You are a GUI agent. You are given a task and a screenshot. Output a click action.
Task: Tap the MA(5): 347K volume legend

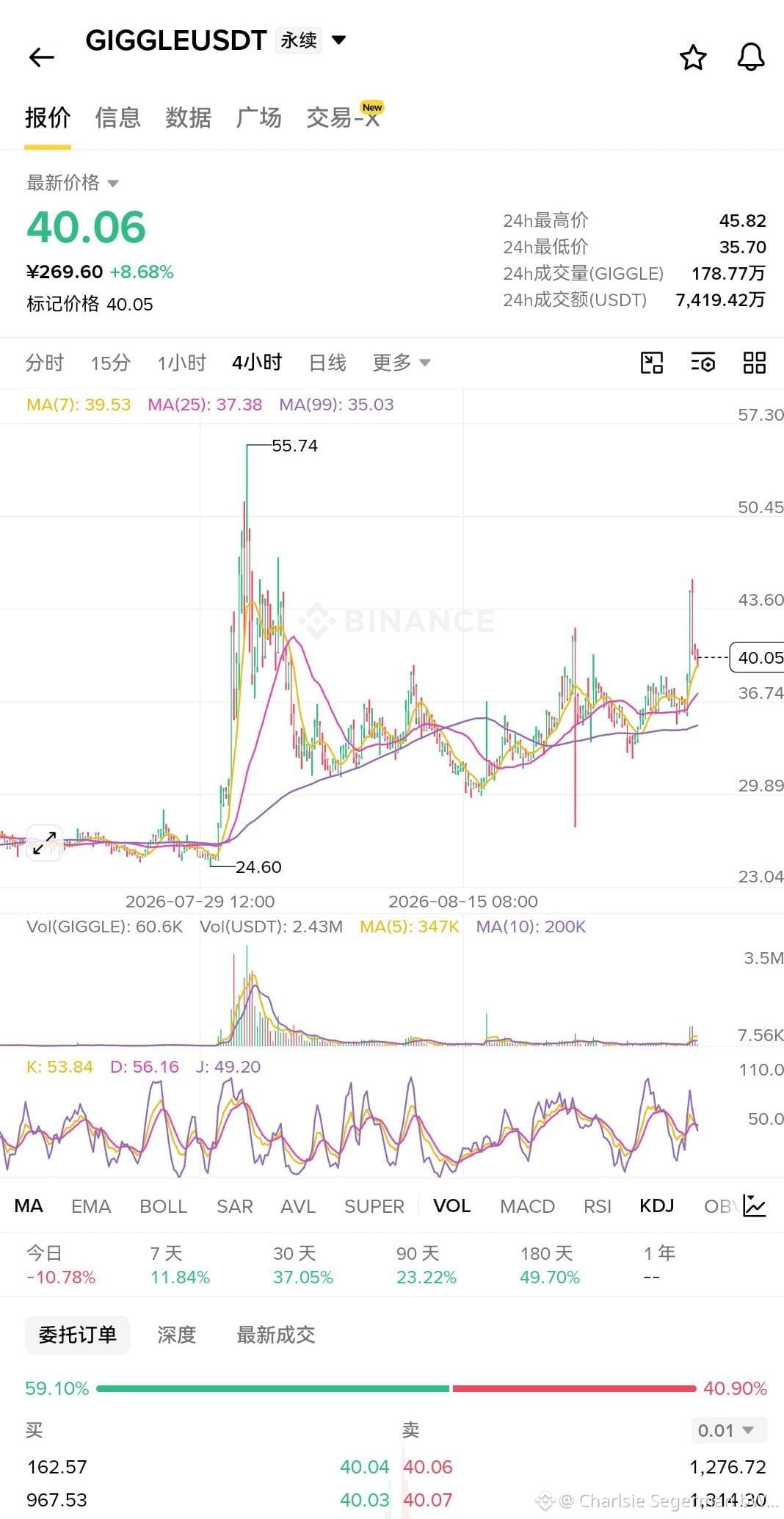click(409, 927)
